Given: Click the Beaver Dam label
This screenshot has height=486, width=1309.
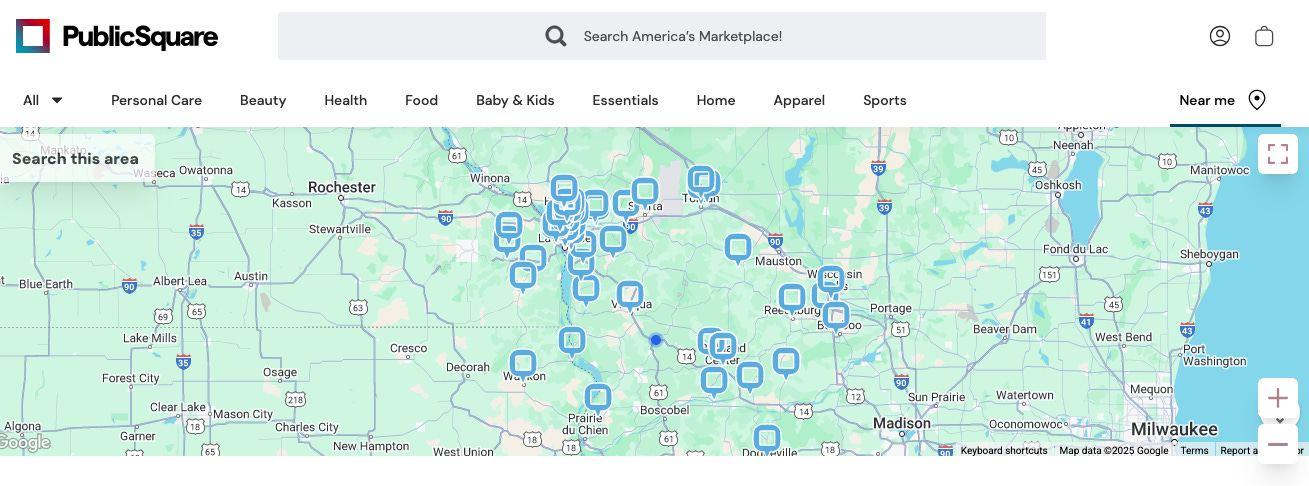Looking at the screenshot, I should point(1005,329).
